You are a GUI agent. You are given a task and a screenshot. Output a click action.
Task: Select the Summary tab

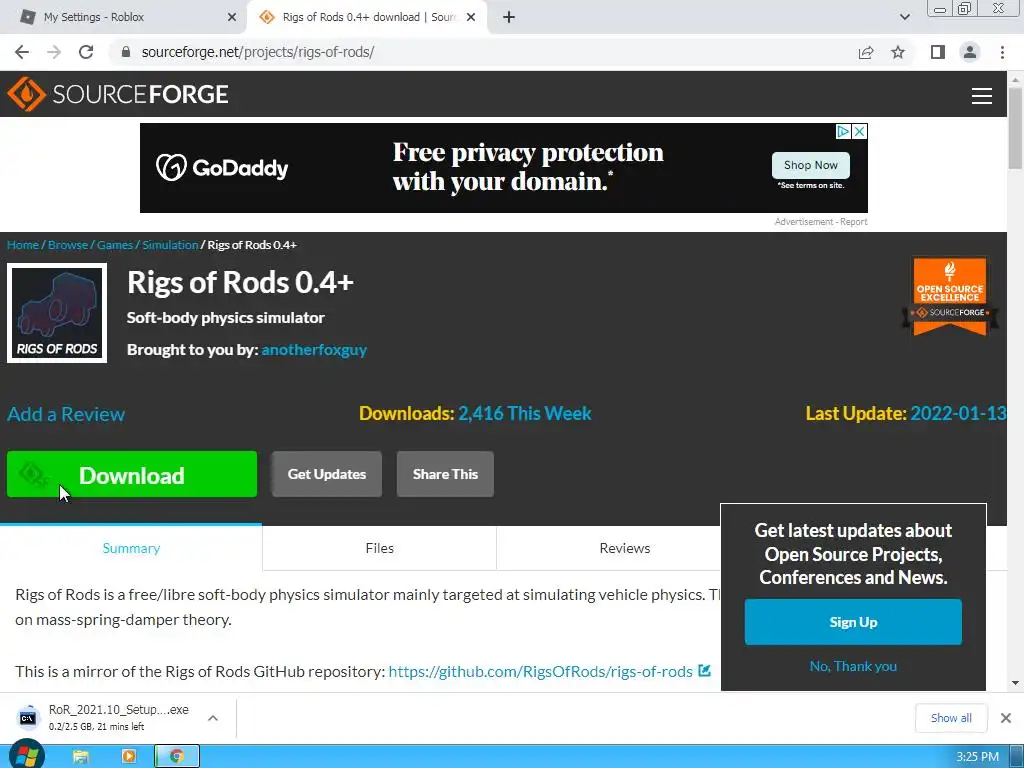click(131, 549)
